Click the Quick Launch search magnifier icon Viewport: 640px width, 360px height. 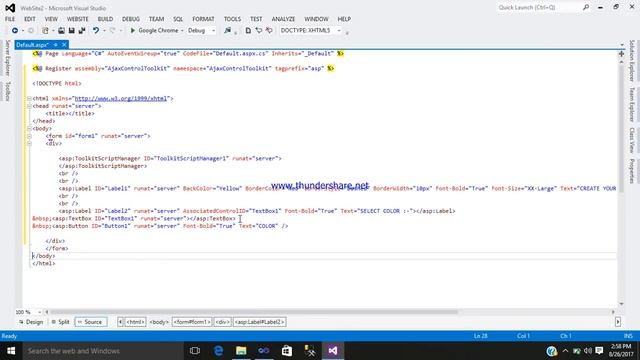586,7
